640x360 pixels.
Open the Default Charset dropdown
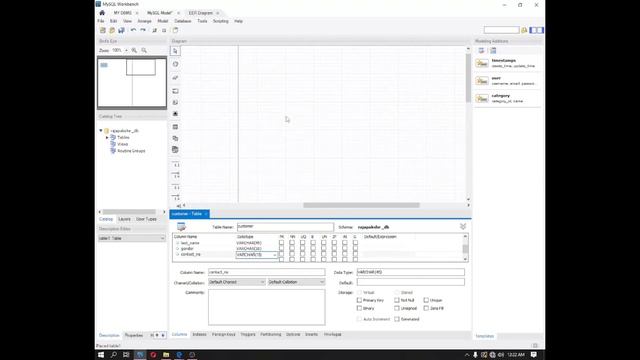pos(237,282)
